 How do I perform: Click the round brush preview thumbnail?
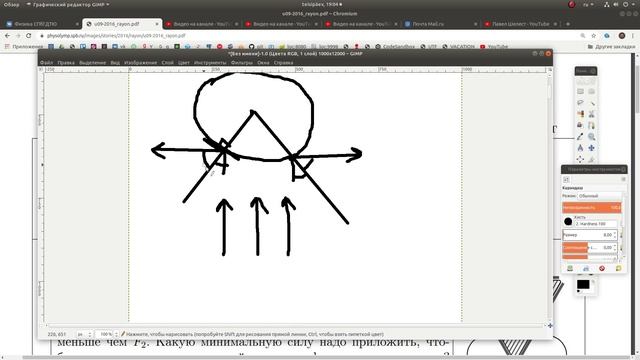tap(568, 222)
